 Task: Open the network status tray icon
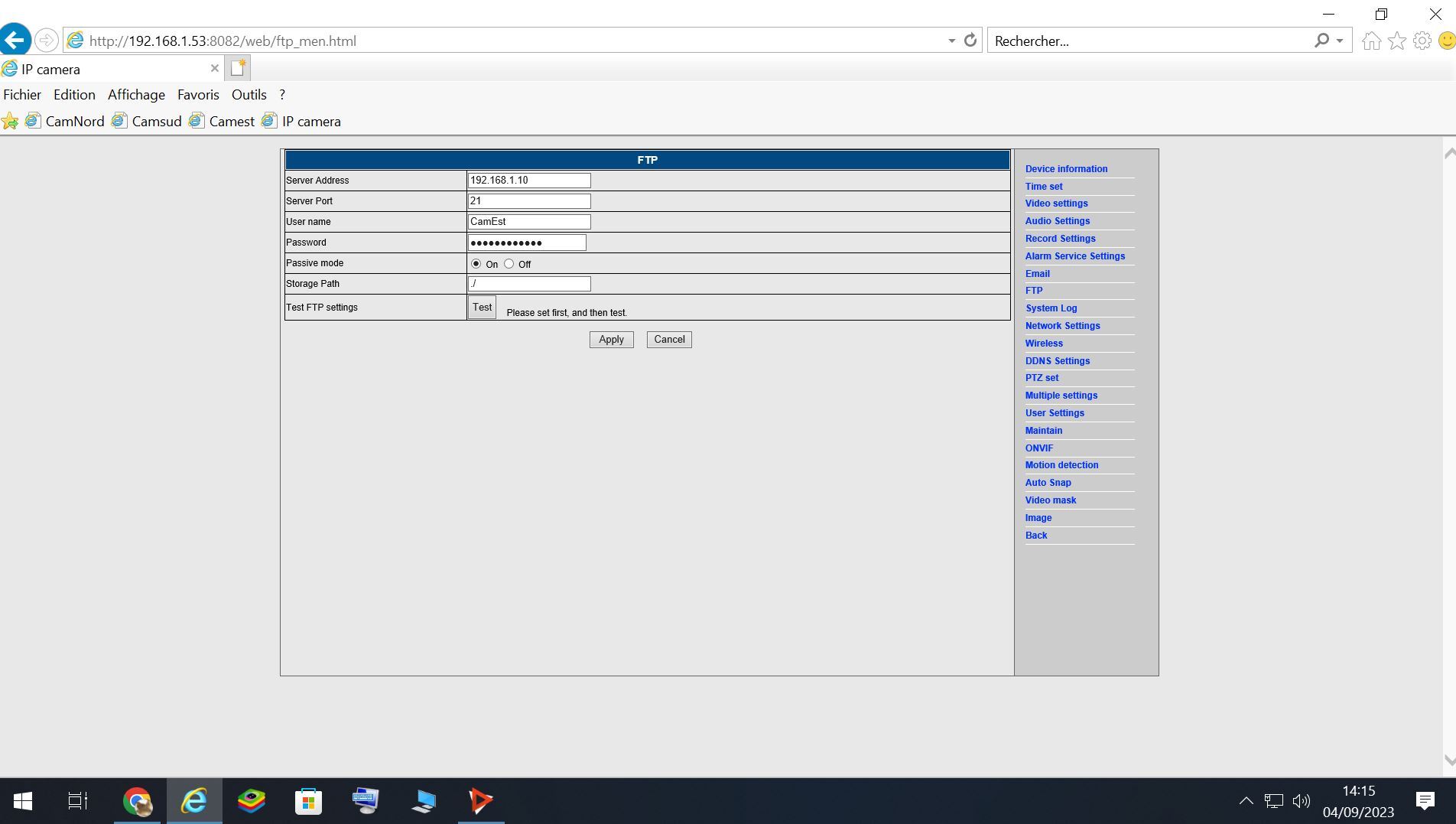click(x=1273, y=801)
